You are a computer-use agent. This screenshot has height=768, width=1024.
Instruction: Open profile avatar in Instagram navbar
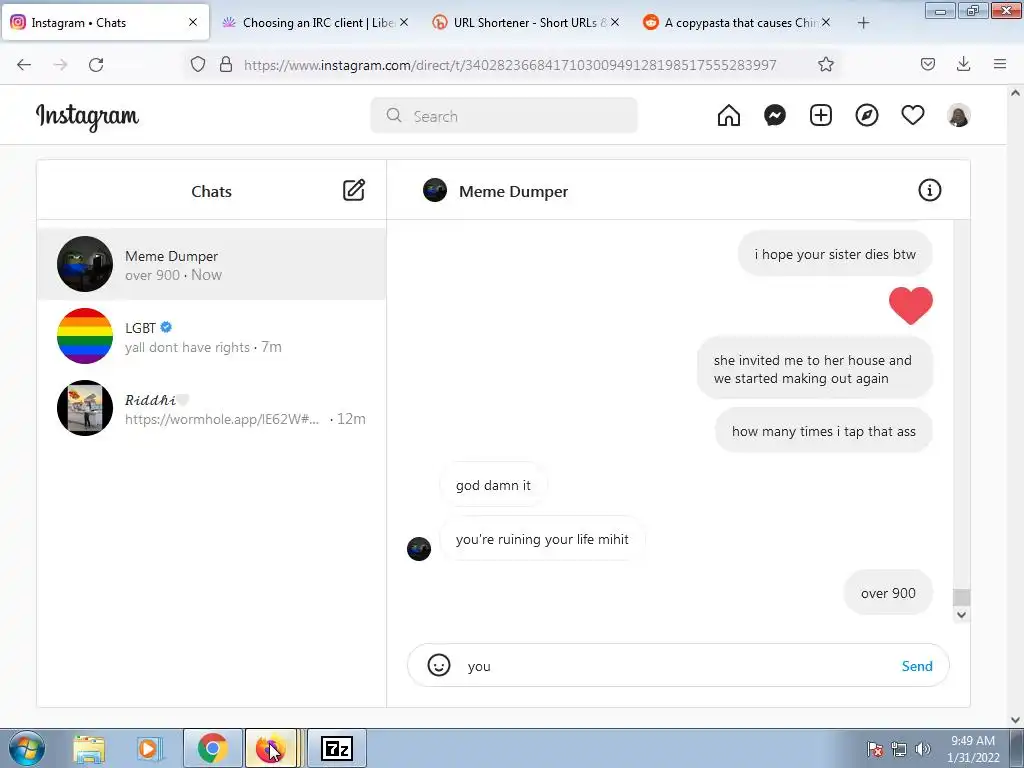(958, 116)
